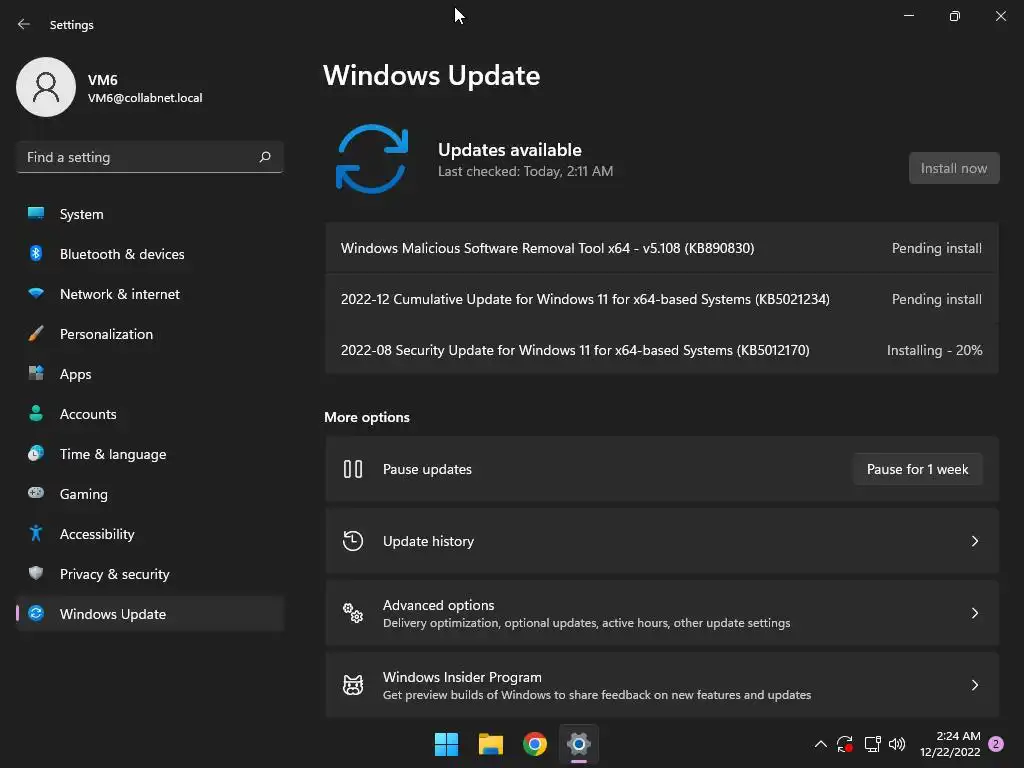The image size is (1024, 768).
Task: Click Pause for 1 week button
Action: pos(918,469)
